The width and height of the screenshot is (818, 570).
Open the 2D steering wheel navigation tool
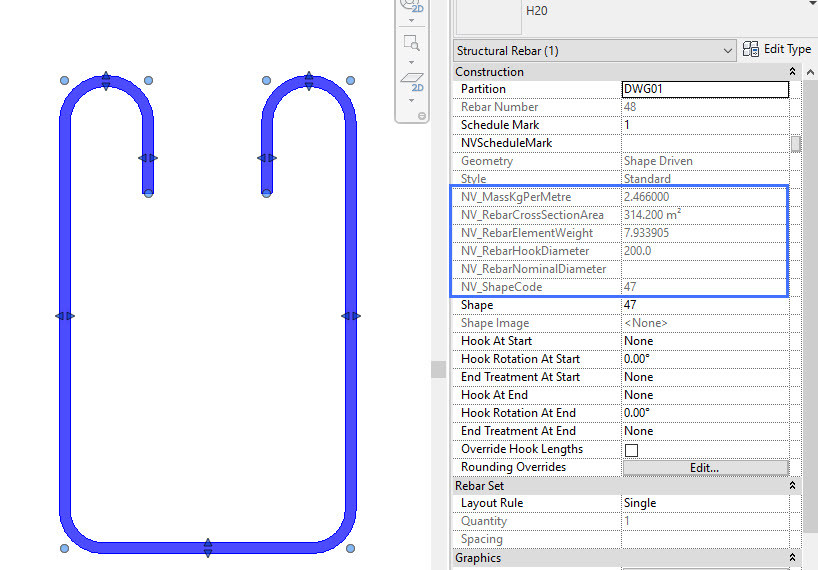tap(412, 5)
